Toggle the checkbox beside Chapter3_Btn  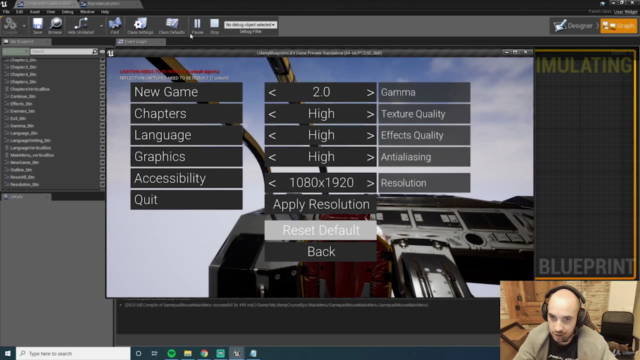pos(102,67)
